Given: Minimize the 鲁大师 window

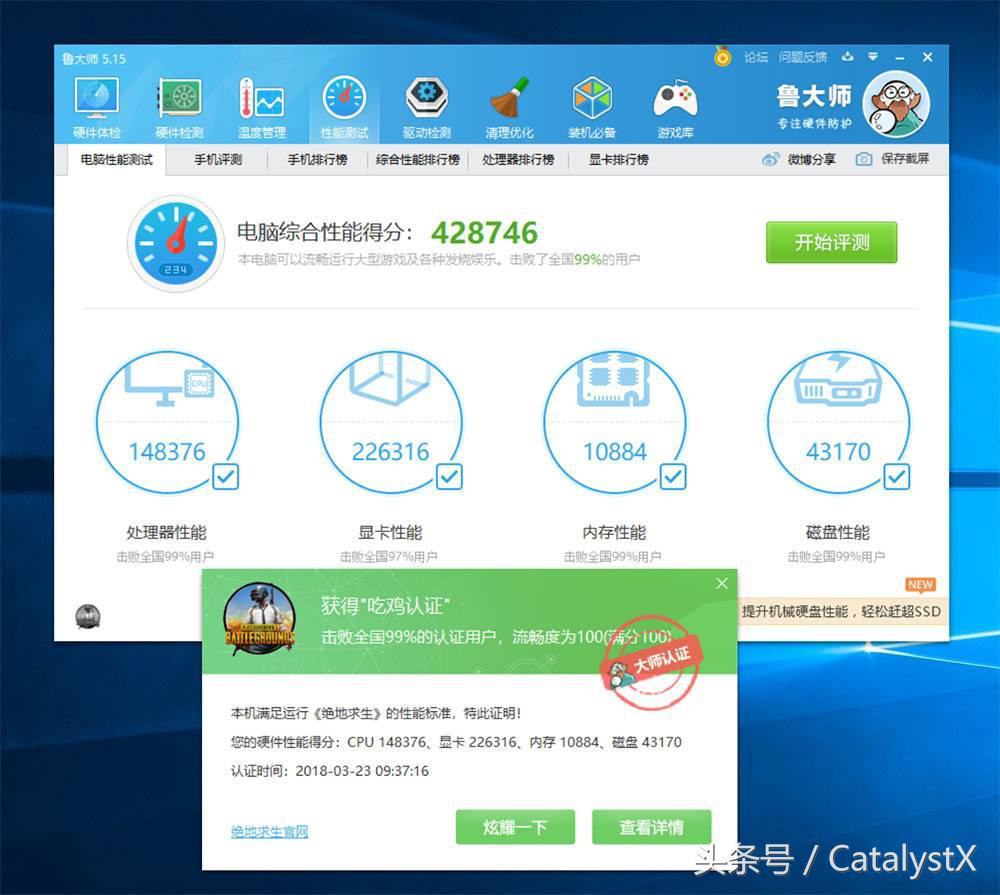Looking at the screenshot, I should click(900, 57).
